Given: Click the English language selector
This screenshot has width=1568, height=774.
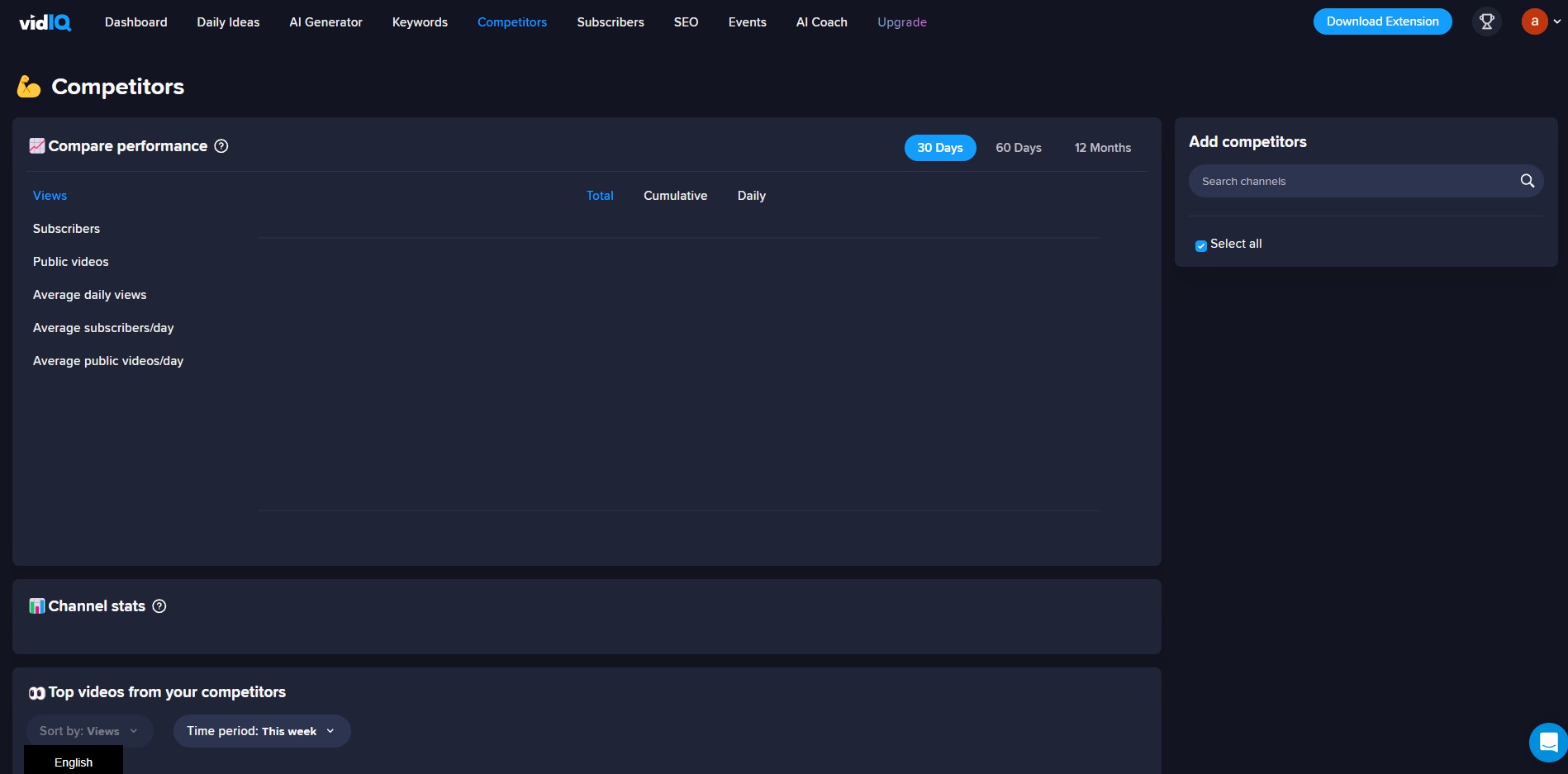Looking at the screenshot, I should pyautogui.click(x=74, y=760).
